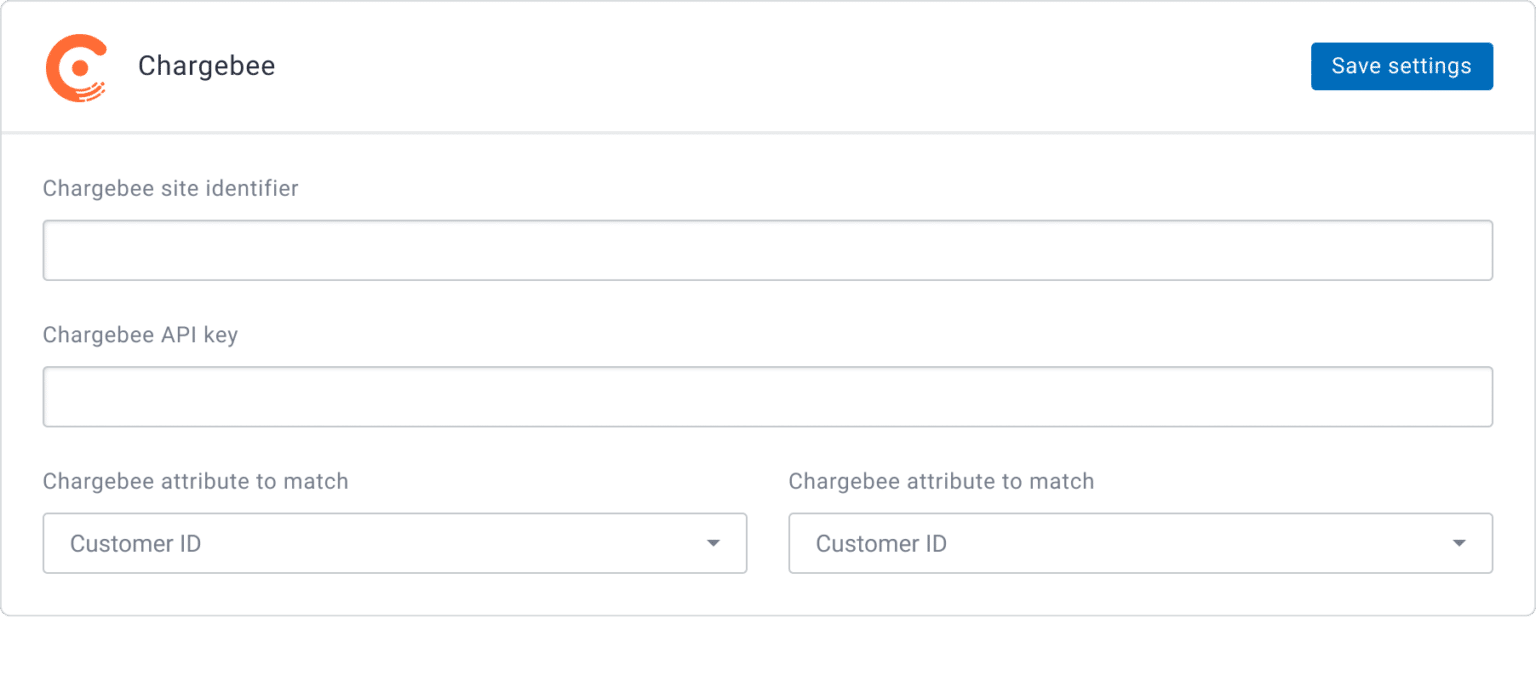The image size is (1536, 682).
Task: Click inside the Chargebee site identifier field
Action: [x=768, y=249]
